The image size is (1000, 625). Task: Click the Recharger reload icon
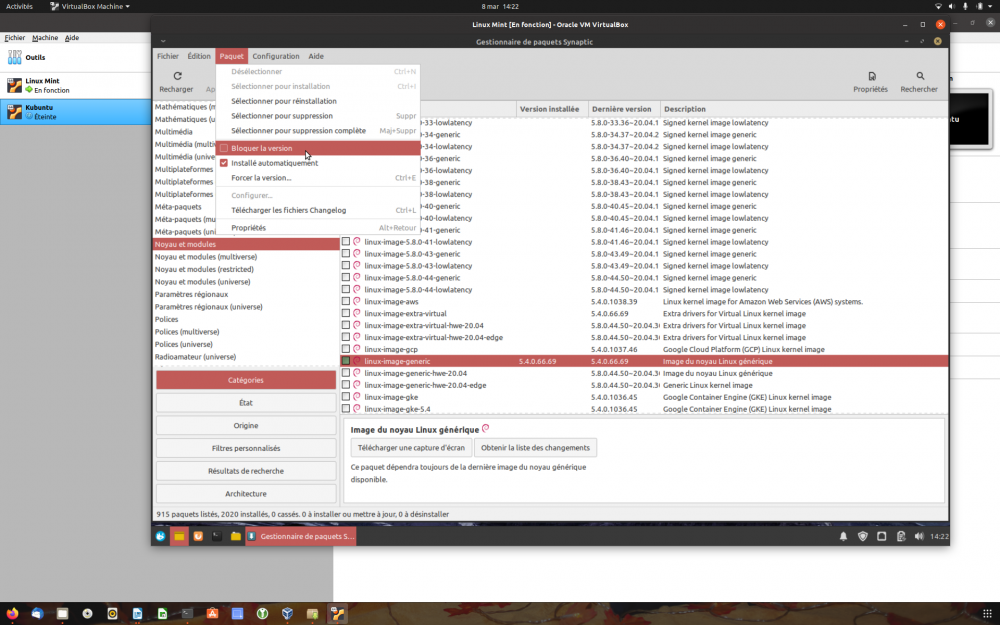177,76
